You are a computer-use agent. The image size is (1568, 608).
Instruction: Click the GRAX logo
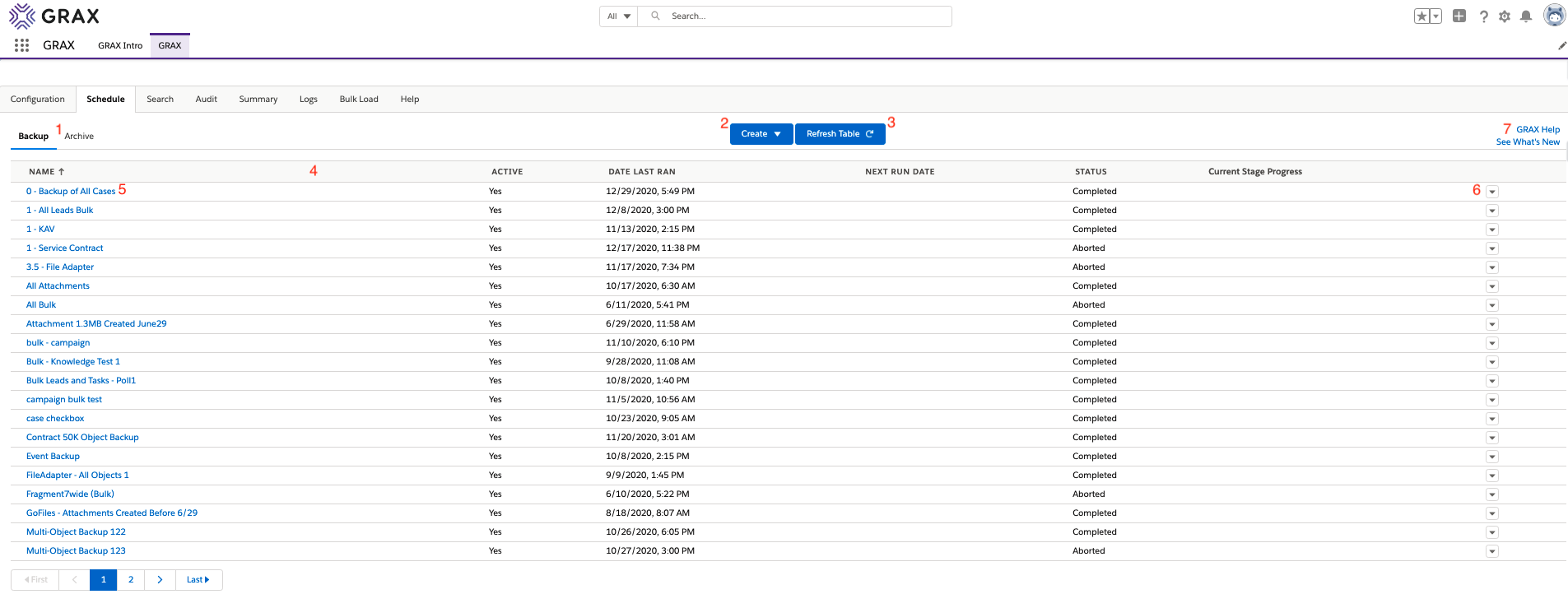pyautogui.click(x=54, y=16)
